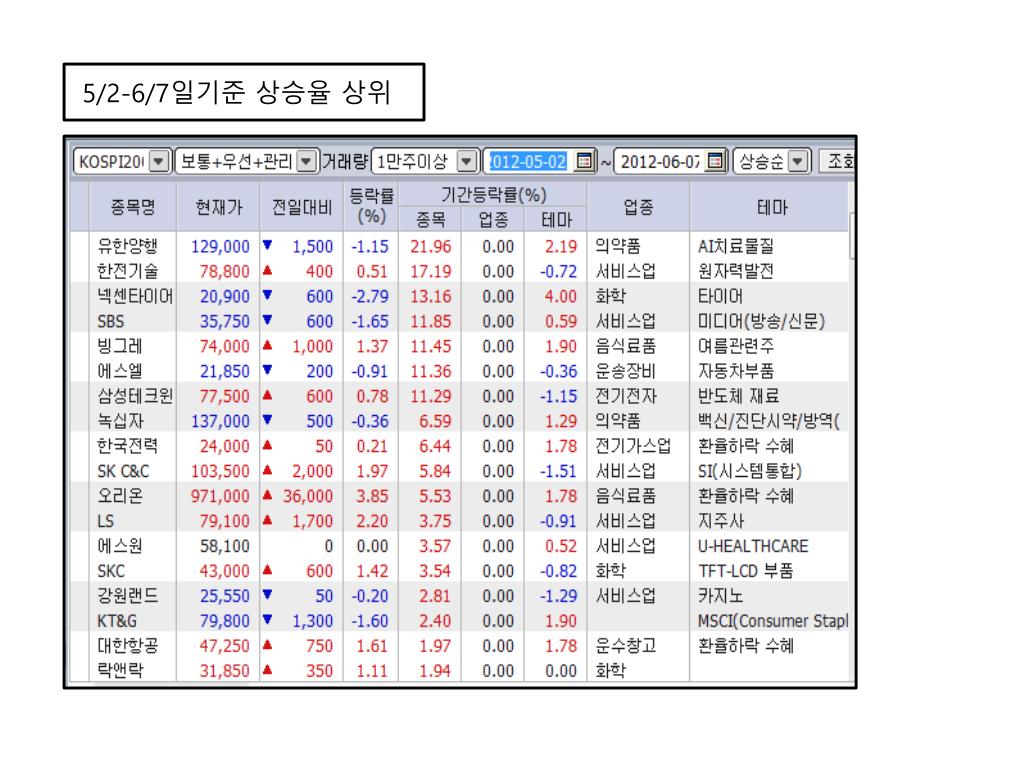Viewport: 1024px width, 768px height.
Task: Click the SI(시스템통합) theme cell
Action: pos(750,471)
